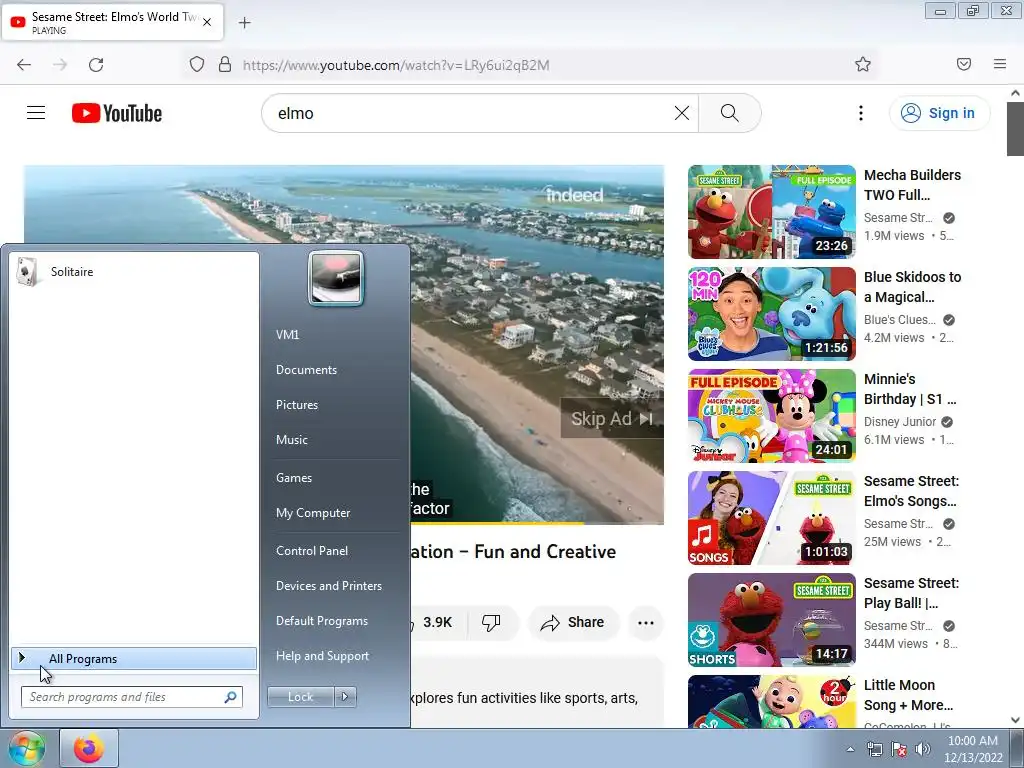Viewport: 1024px width, 768px height.
Task: Open Little Moon Song + More title link
Action: pyautogui.click(x=908, y=695)
